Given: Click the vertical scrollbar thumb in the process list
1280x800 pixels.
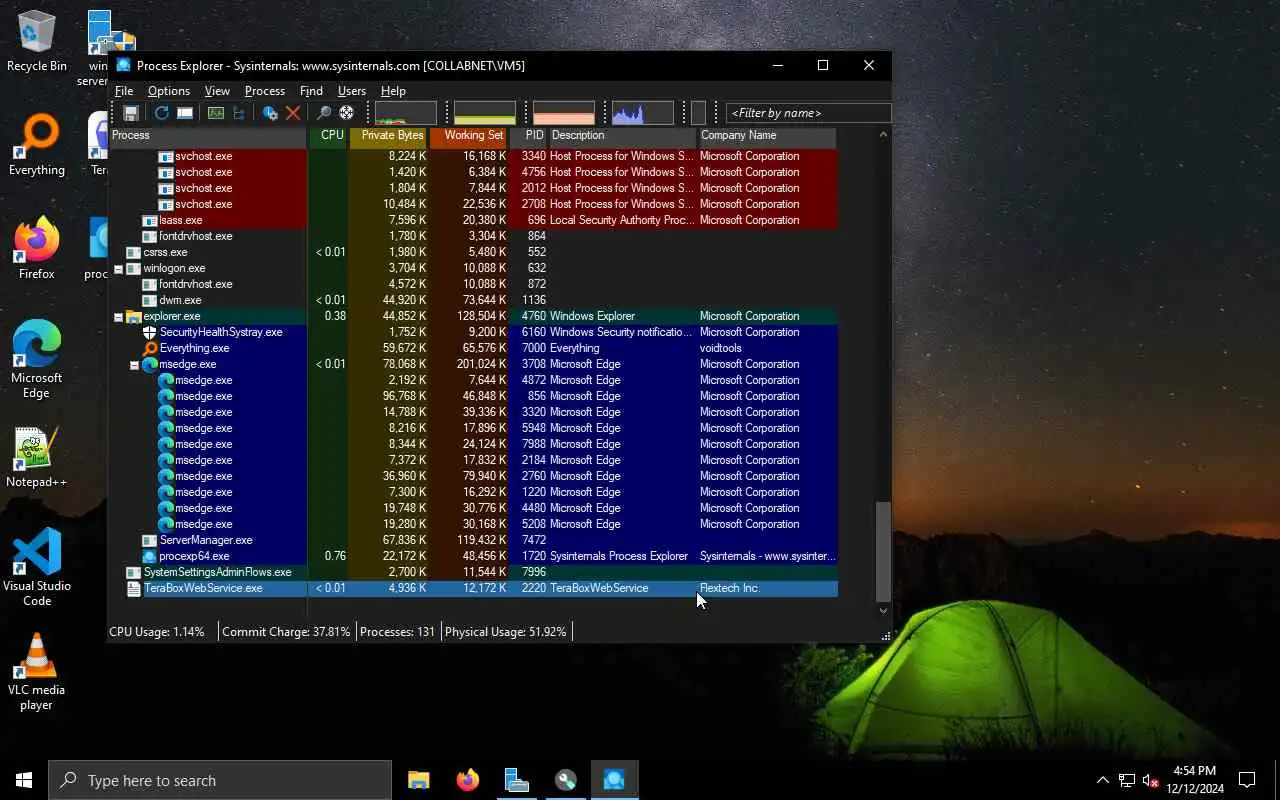Looking at the screenshot, I should pyautogui.click(x=883, y=550).
